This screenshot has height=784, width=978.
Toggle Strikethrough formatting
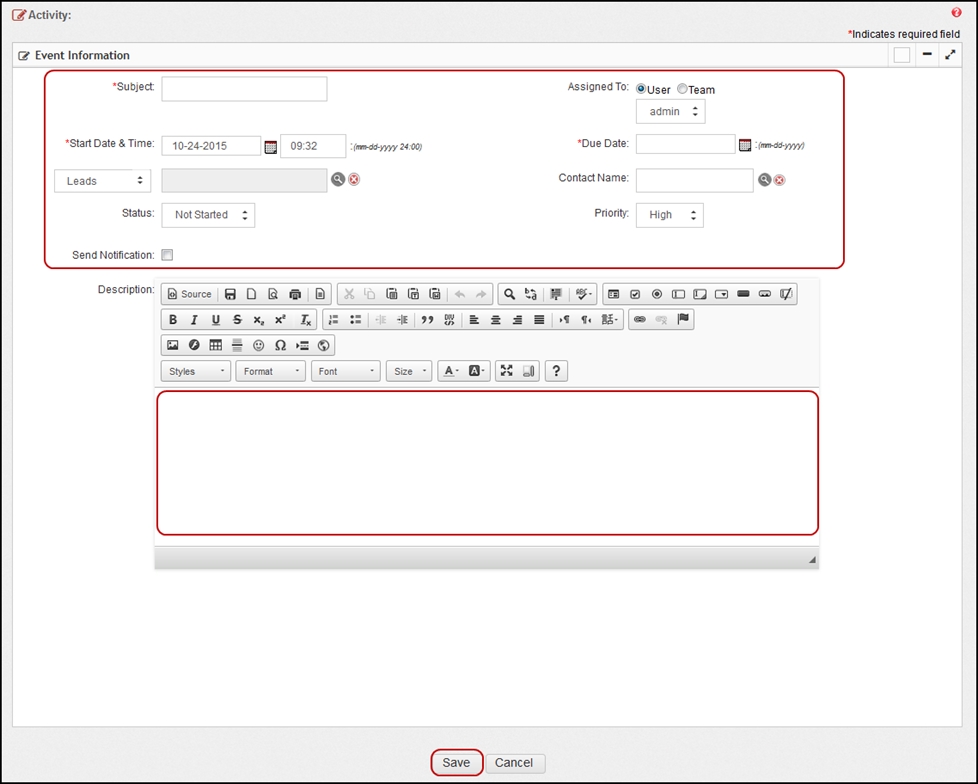pos(237,319)
